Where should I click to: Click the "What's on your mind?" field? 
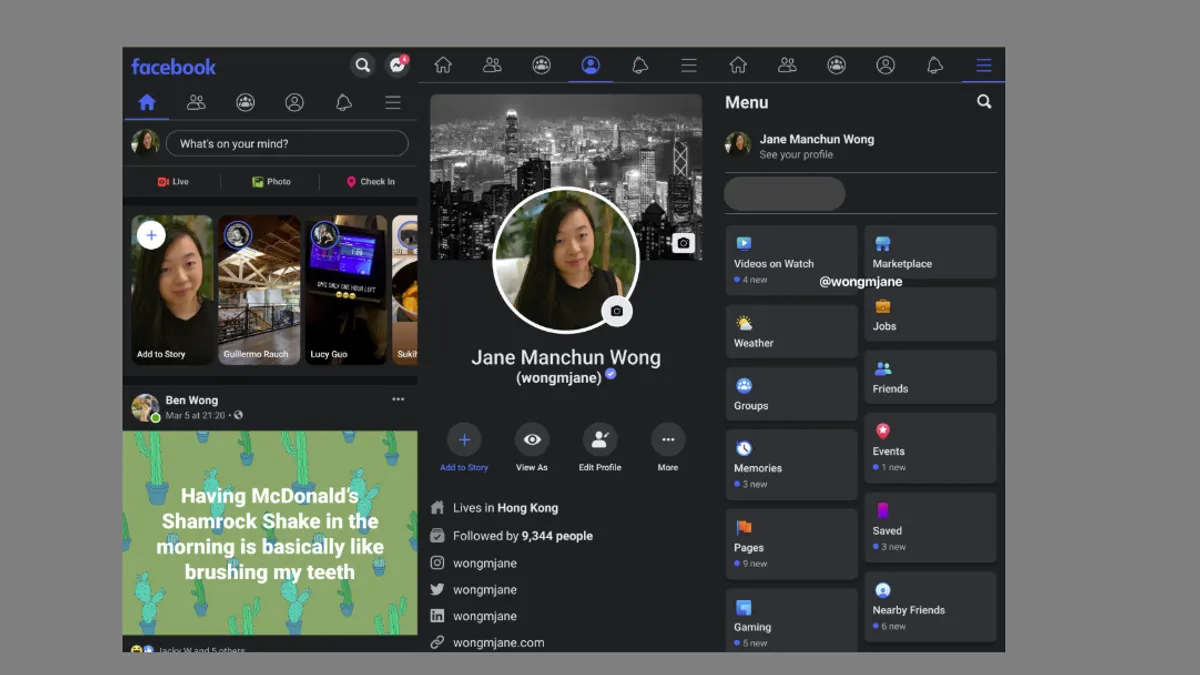(x=287, y=143)
